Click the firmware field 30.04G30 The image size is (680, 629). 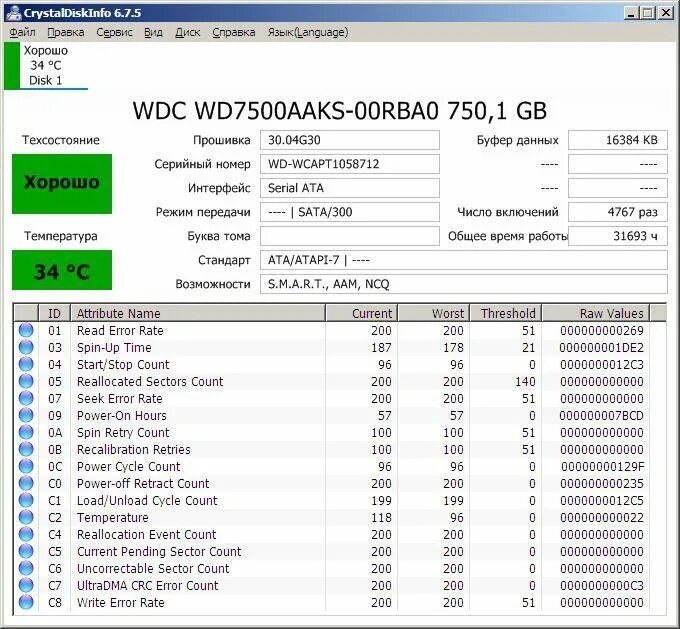(x=350, y=140)
